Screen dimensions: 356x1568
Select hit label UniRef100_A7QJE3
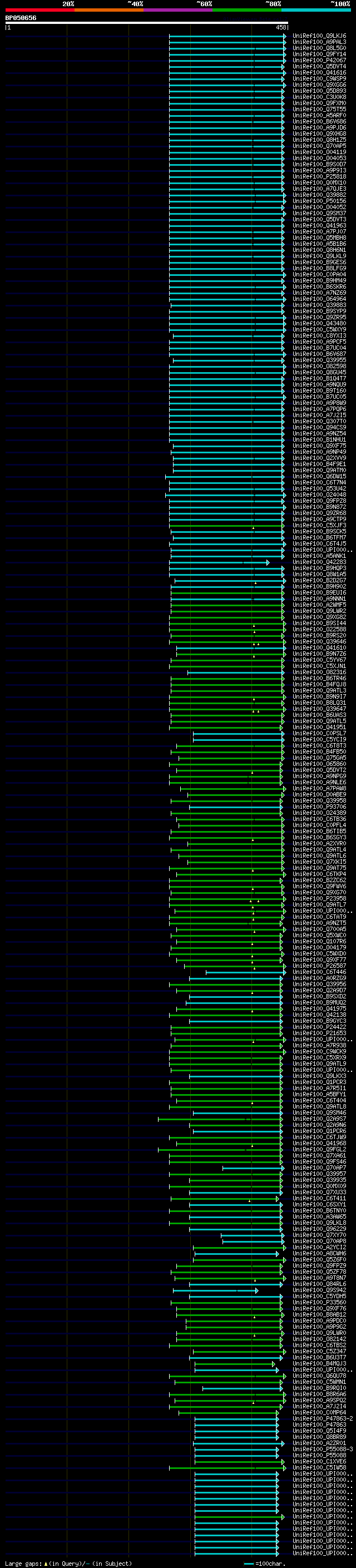[x=319, y=189]
